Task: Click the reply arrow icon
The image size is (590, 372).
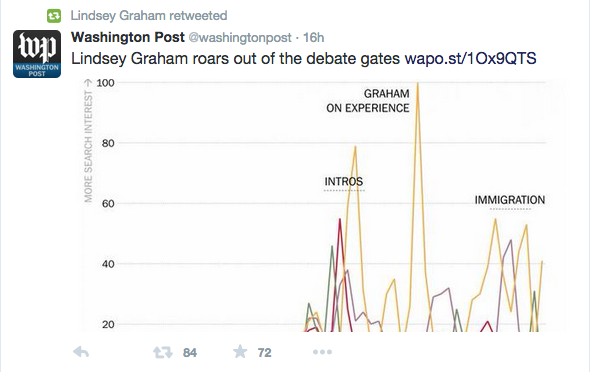Action: coord(81,352)
